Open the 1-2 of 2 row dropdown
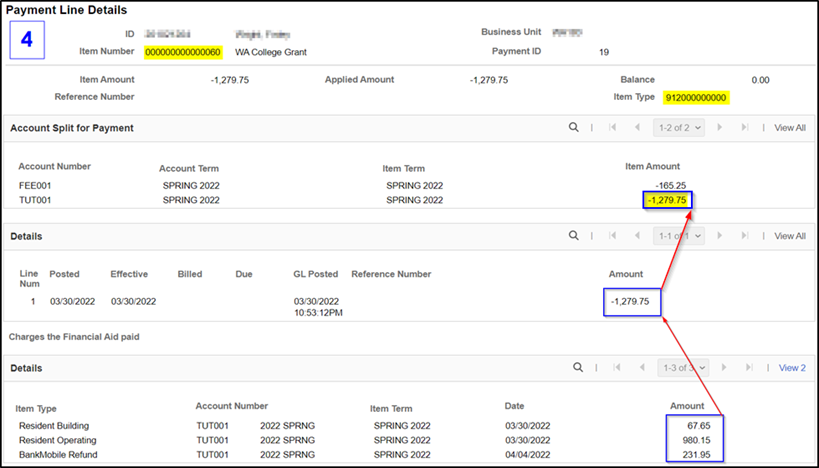 [x=678, y=128]
